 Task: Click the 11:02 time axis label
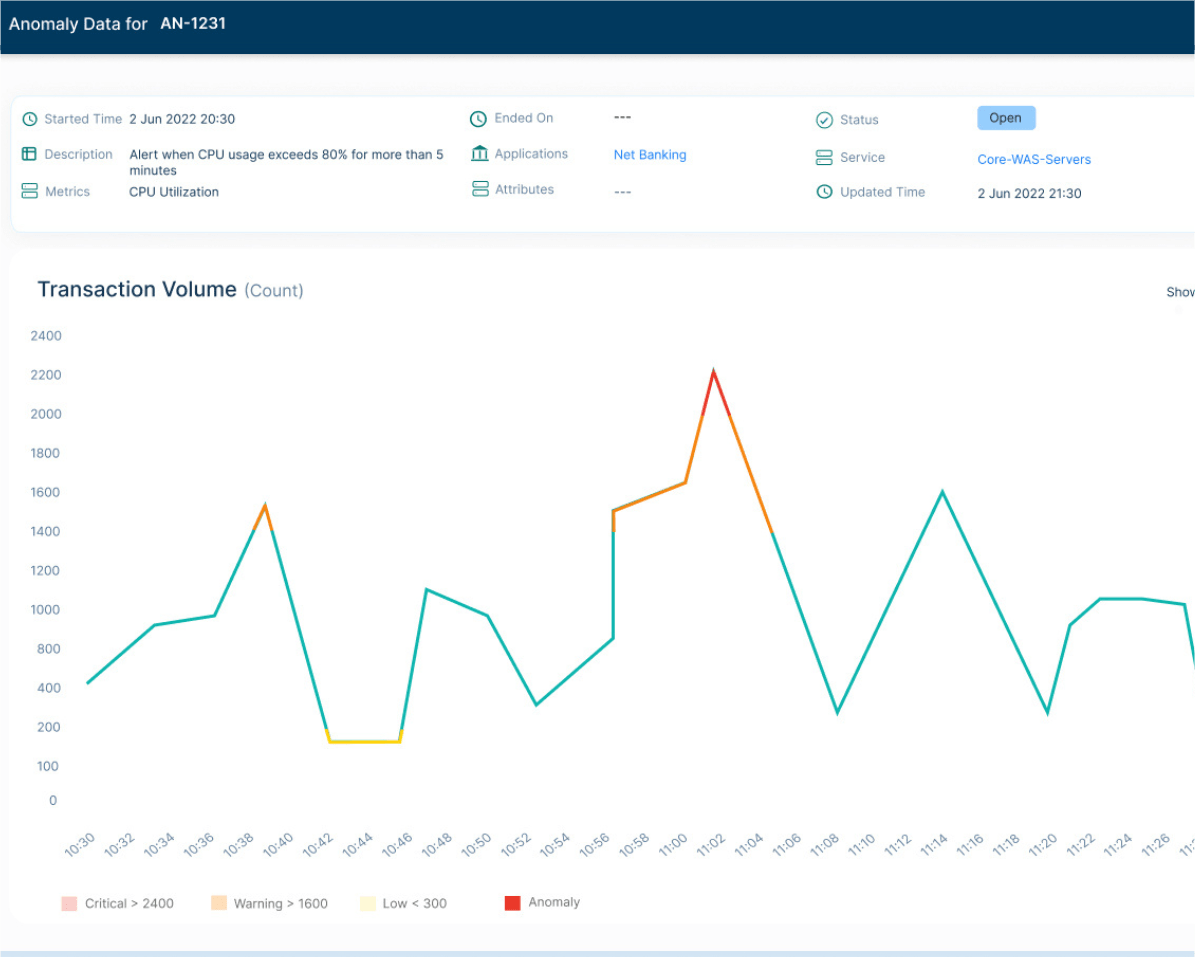pos(709,845)
